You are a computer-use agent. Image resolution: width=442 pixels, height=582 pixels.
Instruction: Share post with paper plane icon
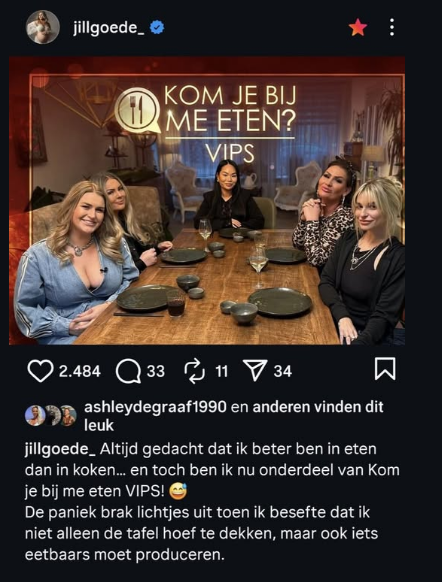coord(255,370)
